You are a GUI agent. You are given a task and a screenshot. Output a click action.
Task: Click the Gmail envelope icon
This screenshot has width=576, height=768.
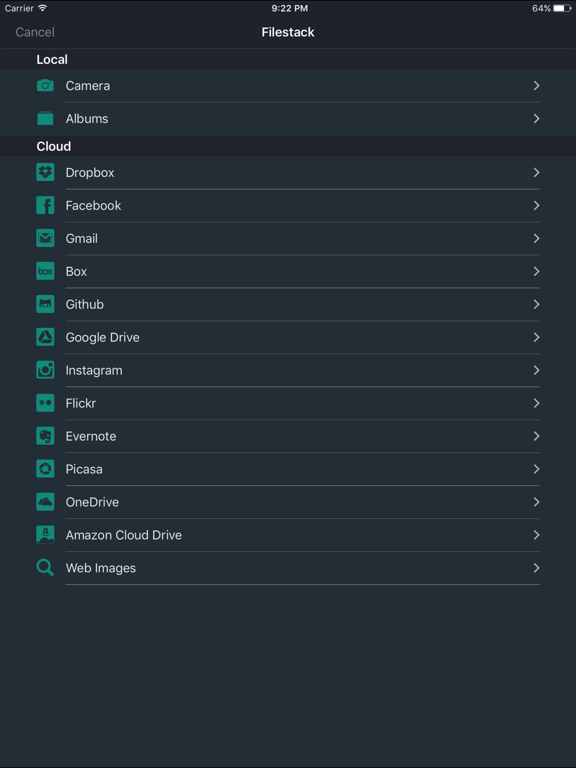(45, 238)
